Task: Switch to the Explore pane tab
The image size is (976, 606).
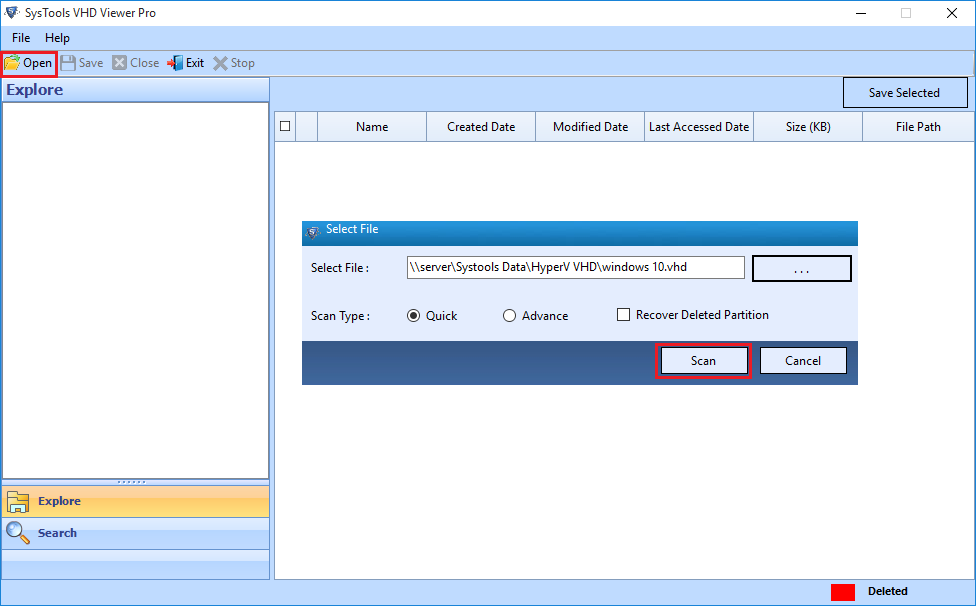Action: pyautogui.click(x=136, y=501)
